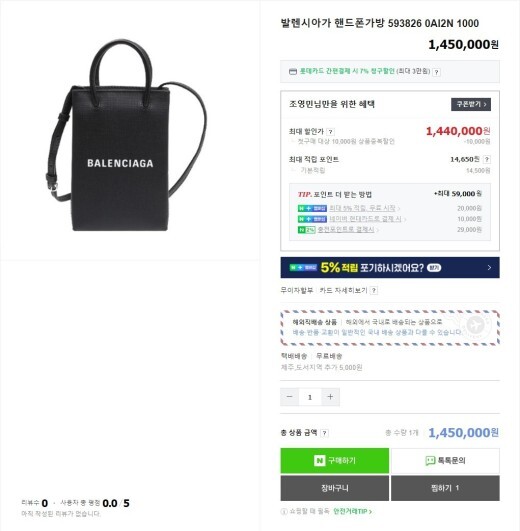Open 최대 5% 적립 무료 시작 link
The width and height of the screenshot is (520, 531).
coord(362,208)
